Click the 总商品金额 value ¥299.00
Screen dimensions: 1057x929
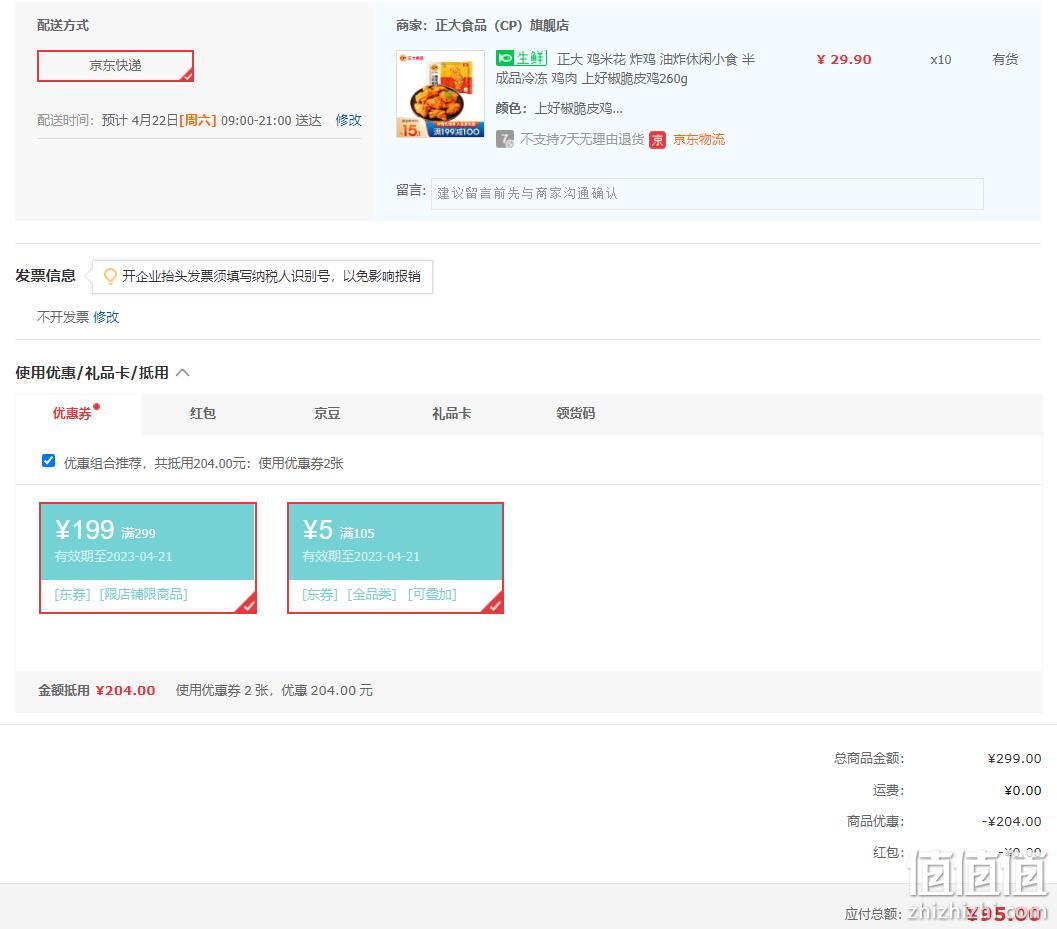pos(1015,758)
